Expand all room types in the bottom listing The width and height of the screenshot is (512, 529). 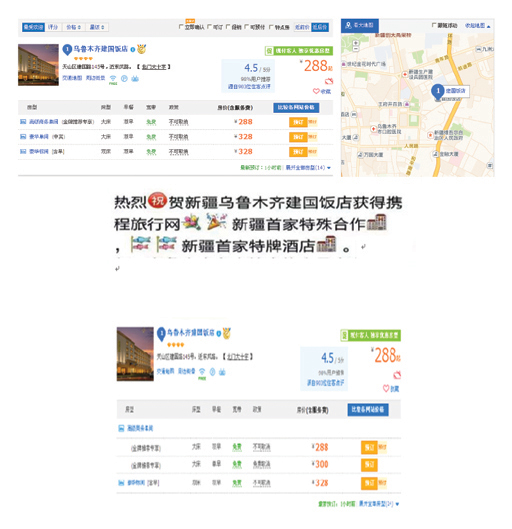point(379,504)
